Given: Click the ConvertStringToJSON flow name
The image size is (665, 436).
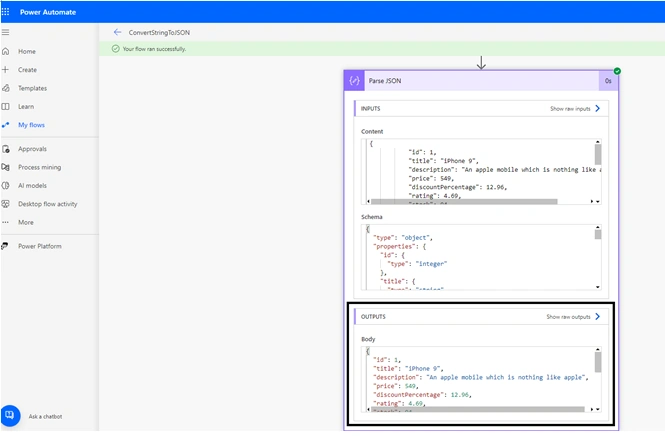Looking at the screenshot, I should (159, 33).
